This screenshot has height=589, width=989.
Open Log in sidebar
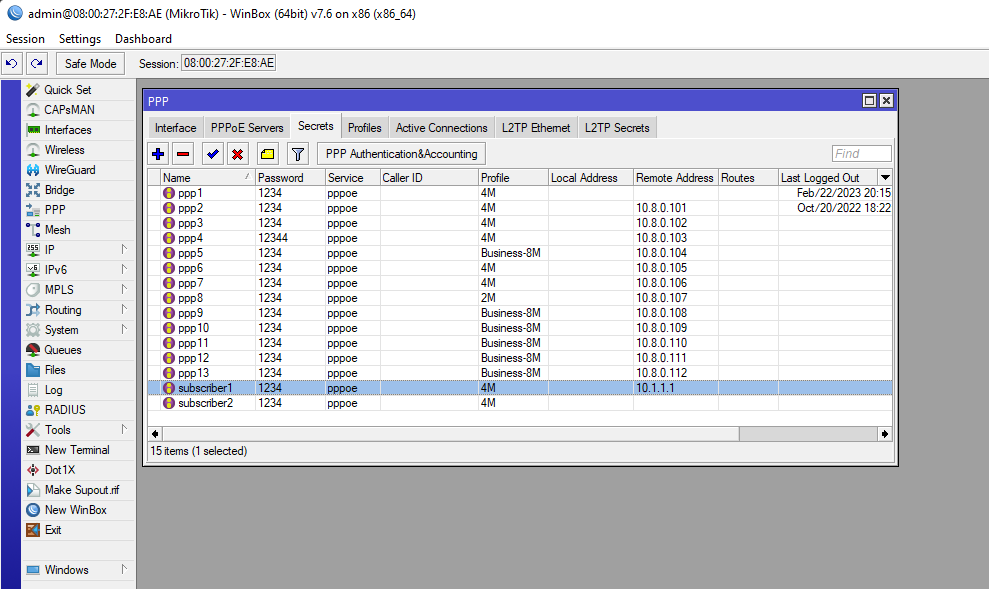79,390
